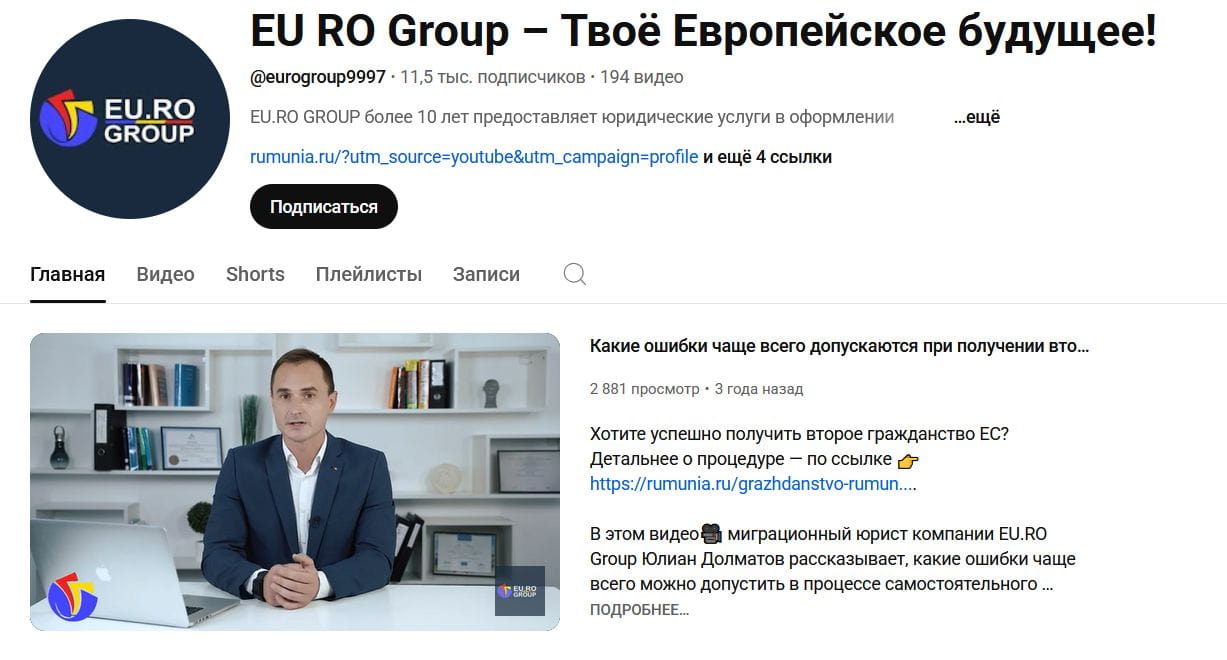The image size is (1227, 660).
Task: Click the @eurogroup9997 channel handle
Action: (318, 77)
